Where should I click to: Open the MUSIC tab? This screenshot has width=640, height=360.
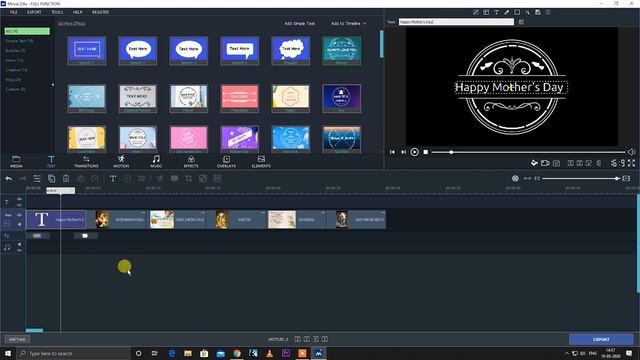[x=156, y=162]
